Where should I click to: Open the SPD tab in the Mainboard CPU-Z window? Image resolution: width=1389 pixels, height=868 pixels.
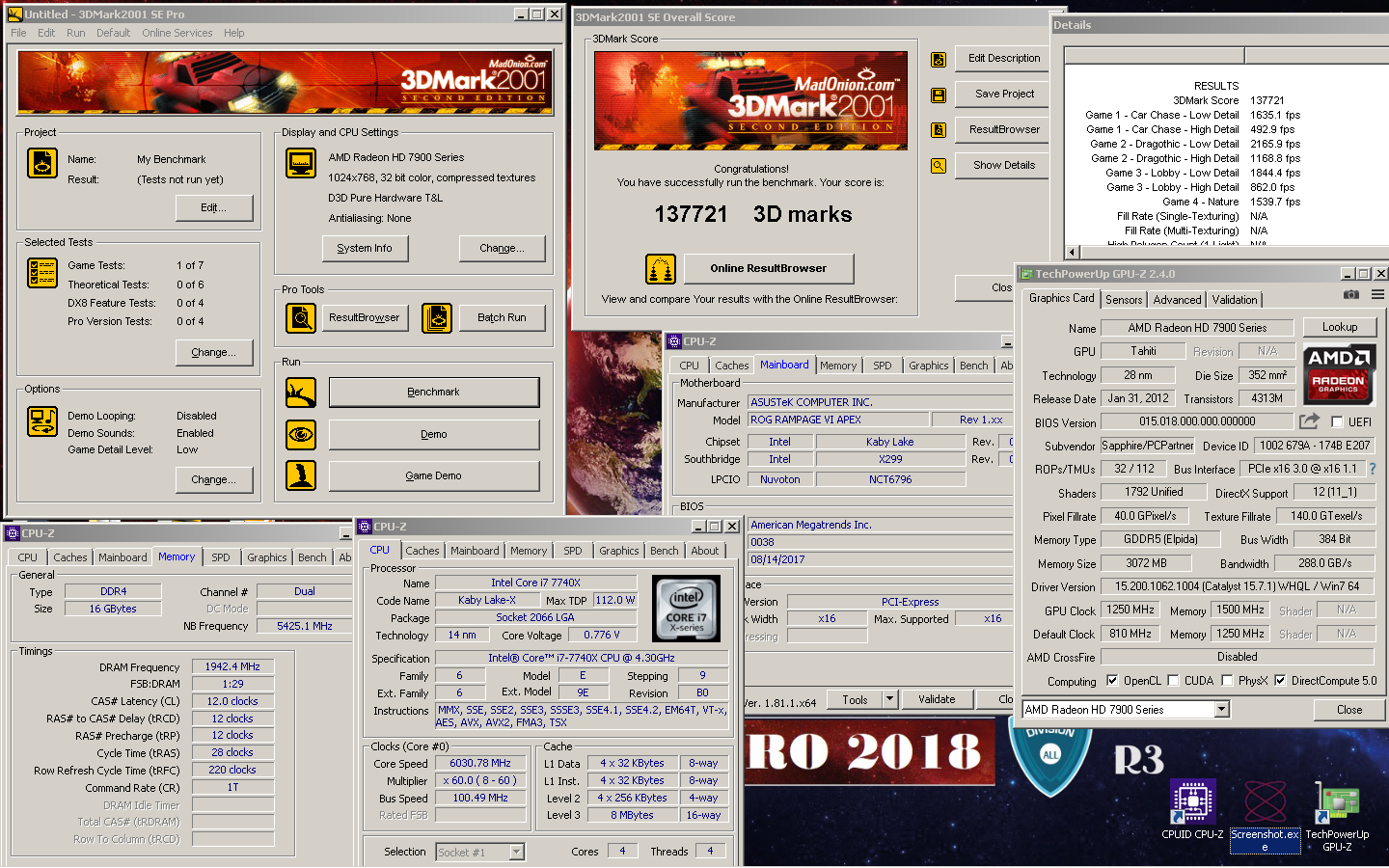(x=882, y=366)
